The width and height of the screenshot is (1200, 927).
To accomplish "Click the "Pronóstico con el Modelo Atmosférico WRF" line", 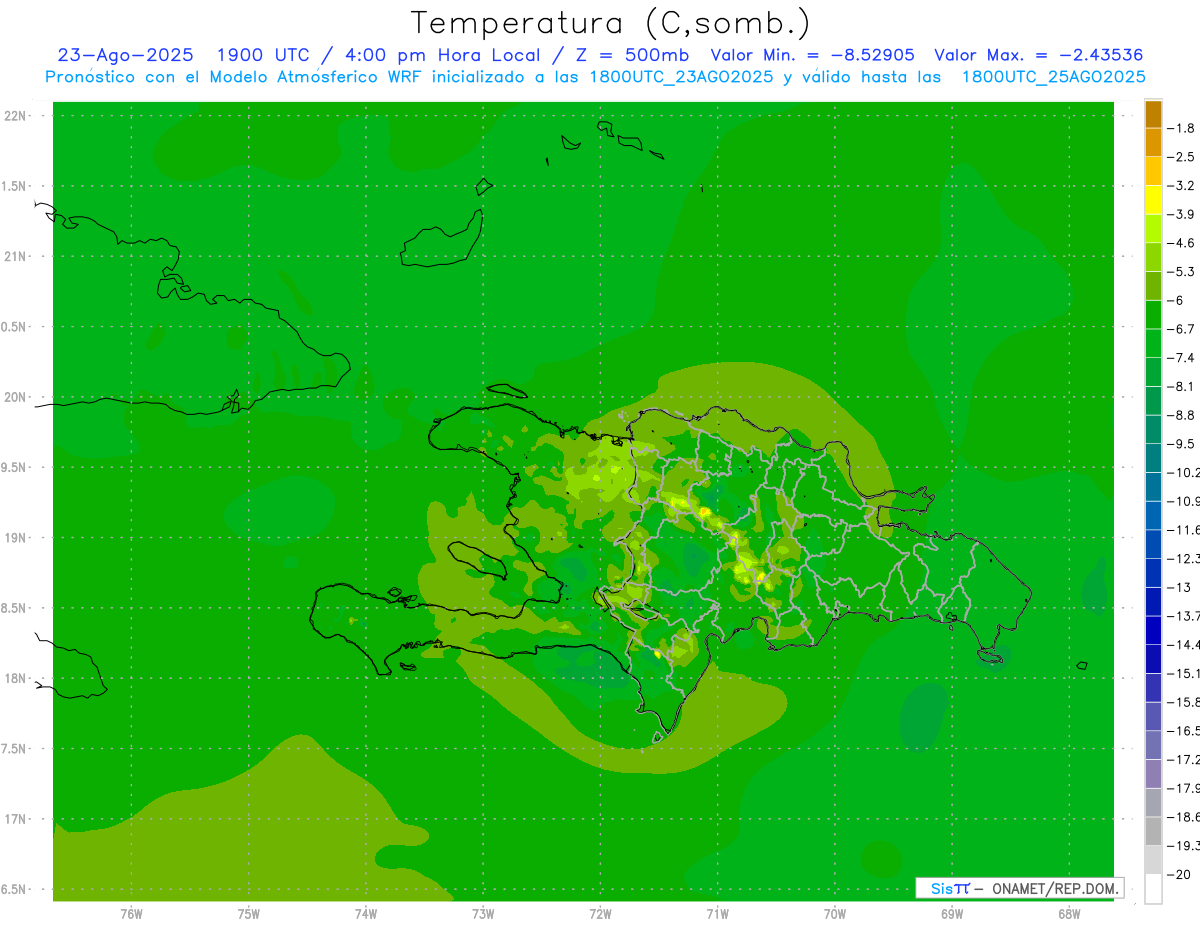I will (x=236, y=76).
